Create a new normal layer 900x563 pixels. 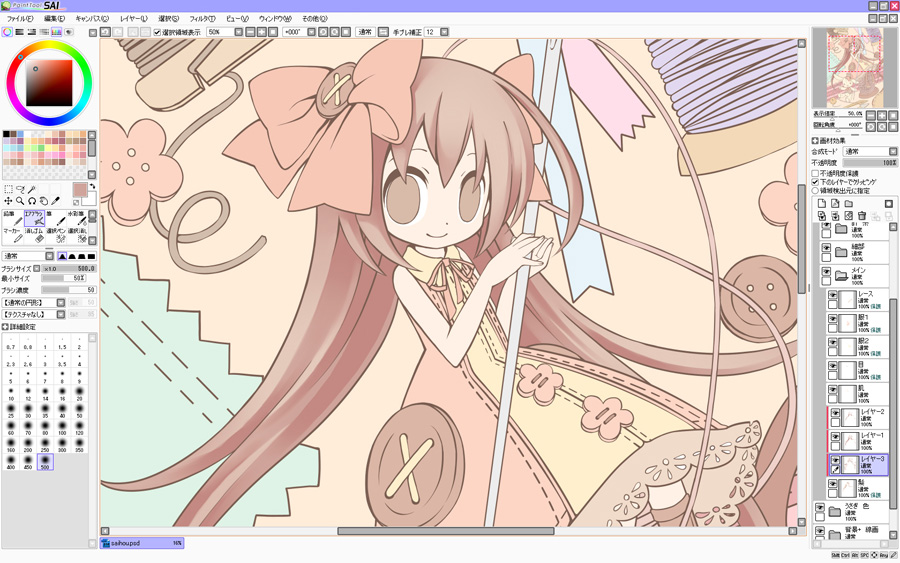tap(822, 204)
